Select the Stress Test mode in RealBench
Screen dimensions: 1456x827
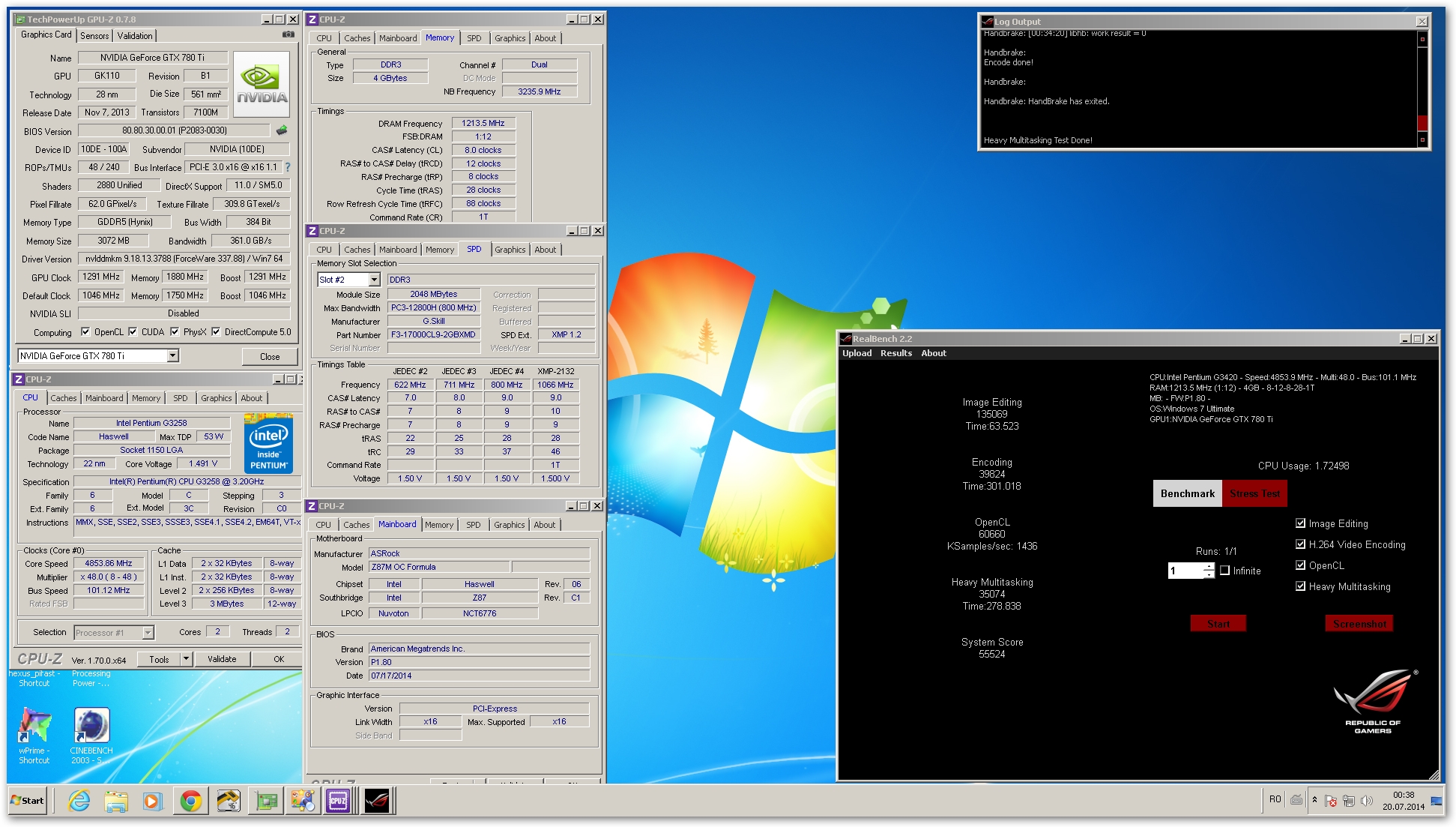coord(1254,493)
